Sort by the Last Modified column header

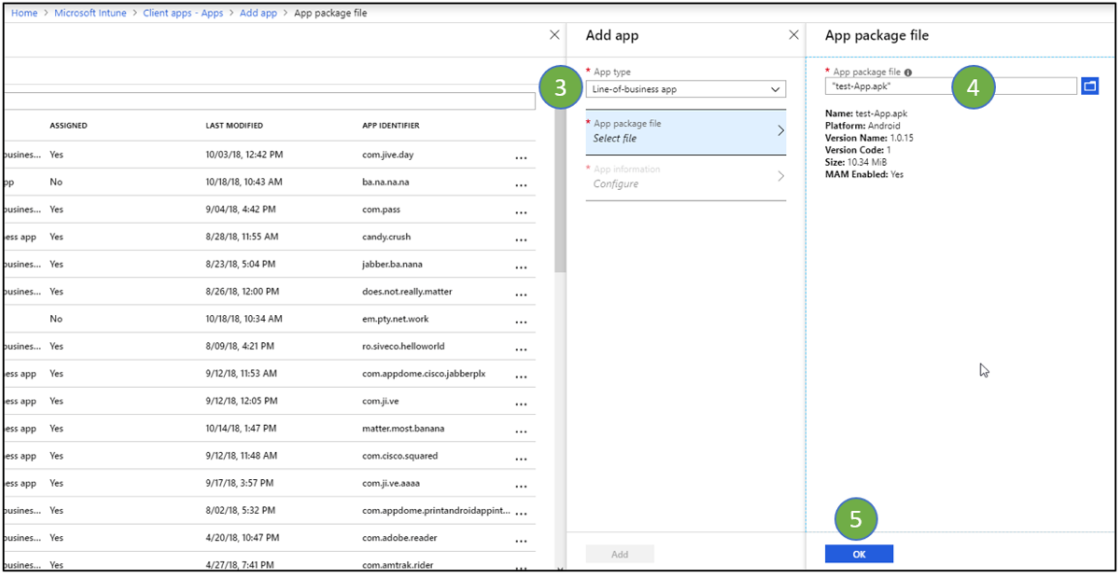[234, 126]
